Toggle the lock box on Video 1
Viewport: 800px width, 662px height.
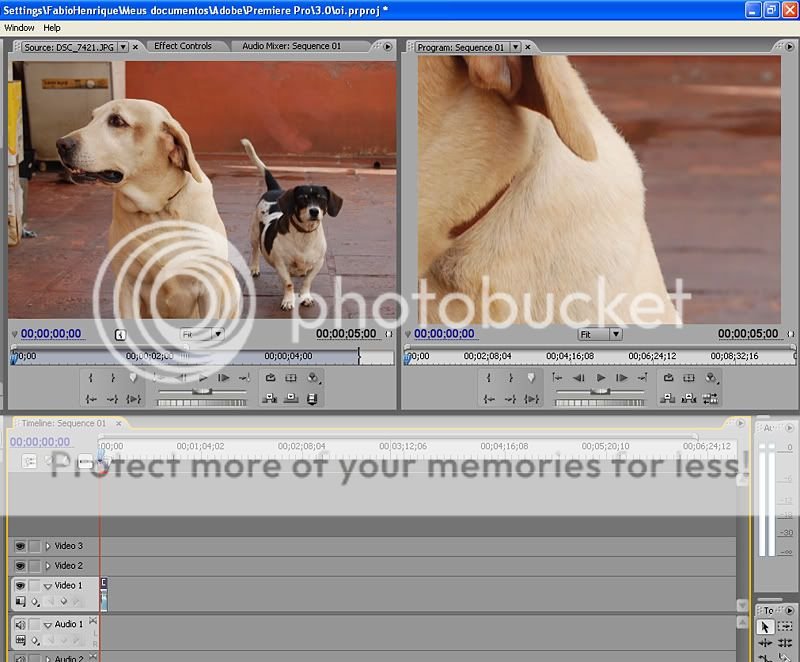click(x=35, y=586)
